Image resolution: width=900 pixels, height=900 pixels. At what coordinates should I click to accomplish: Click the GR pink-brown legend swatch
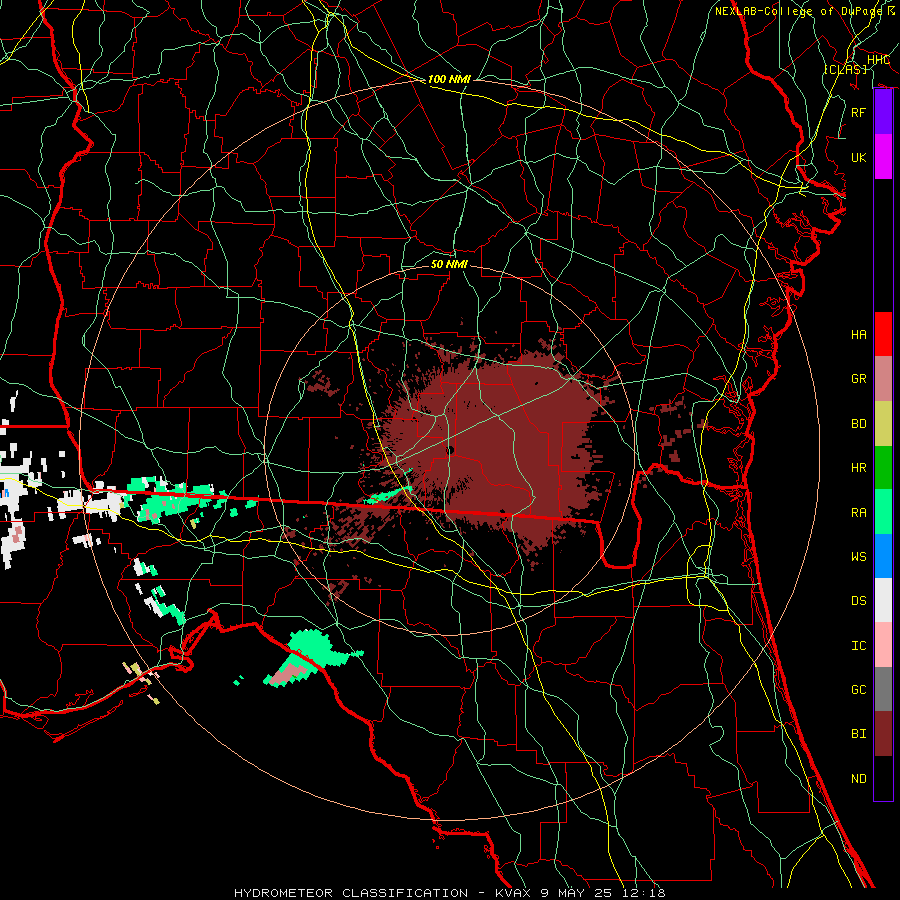click(883, 379)
